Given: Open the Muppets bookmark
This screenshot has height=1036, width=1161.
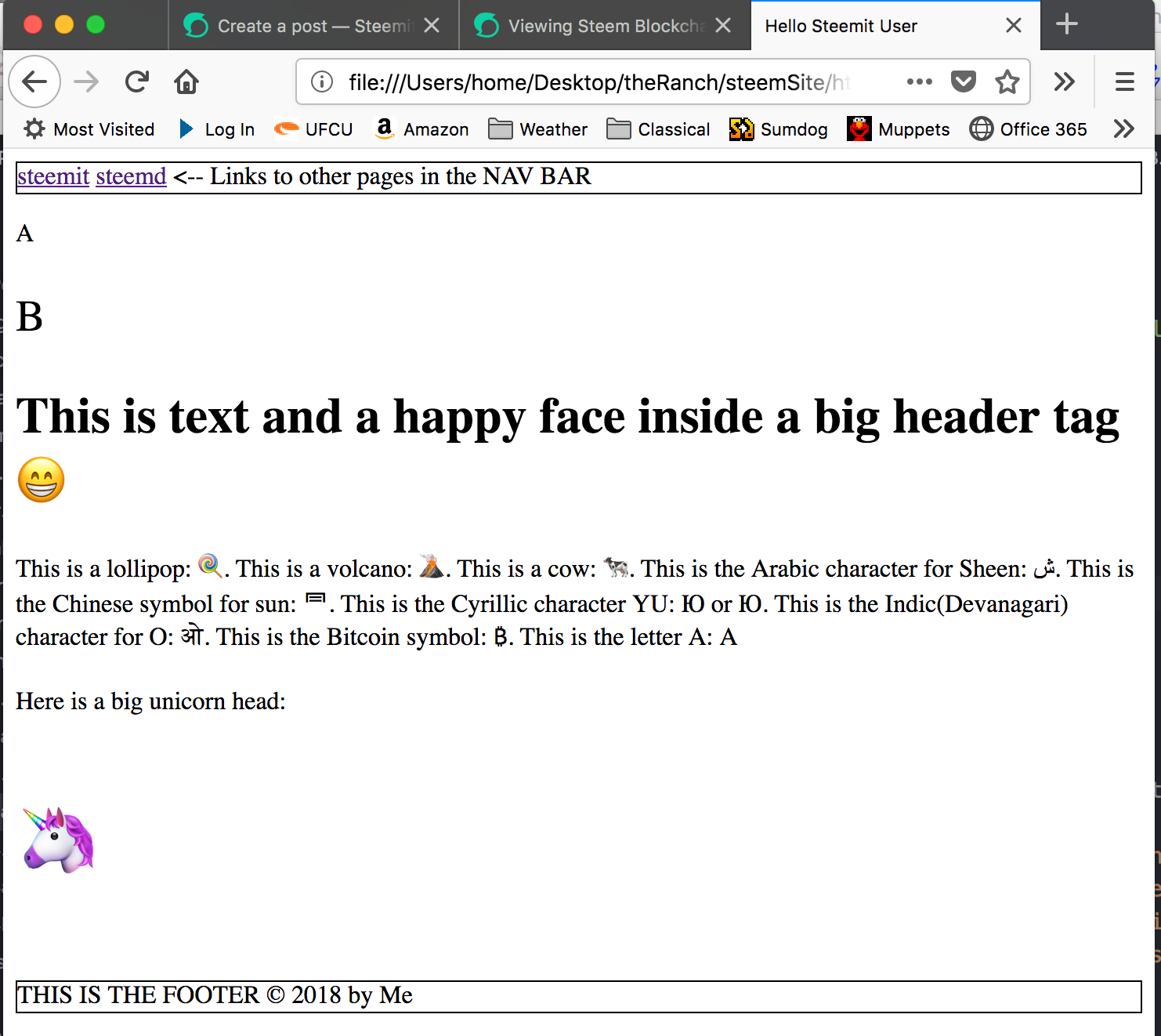Looking at the screenshot, I should click(898, 129).
